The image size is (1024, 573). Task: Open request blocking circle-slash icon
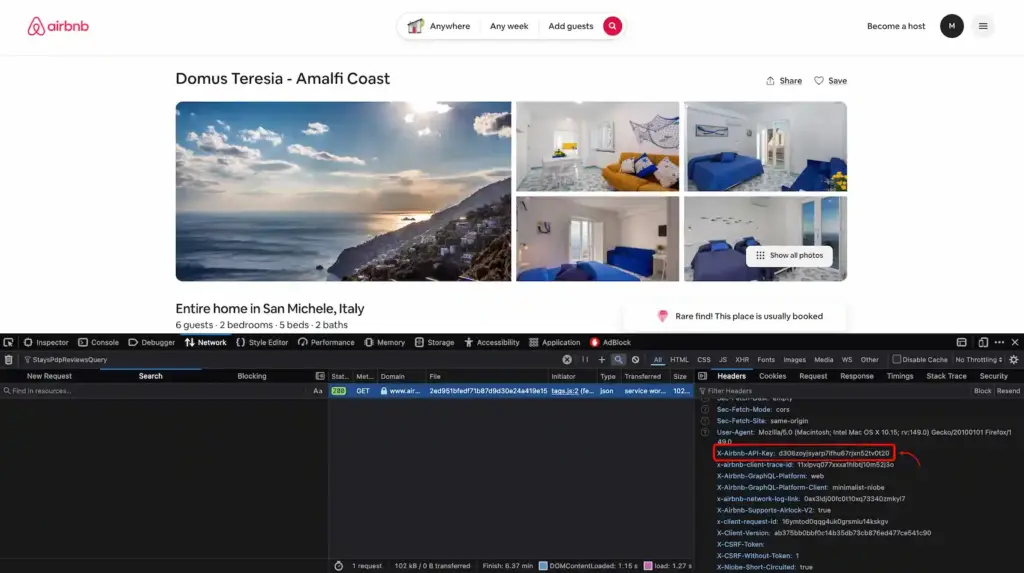click(635, 359)
